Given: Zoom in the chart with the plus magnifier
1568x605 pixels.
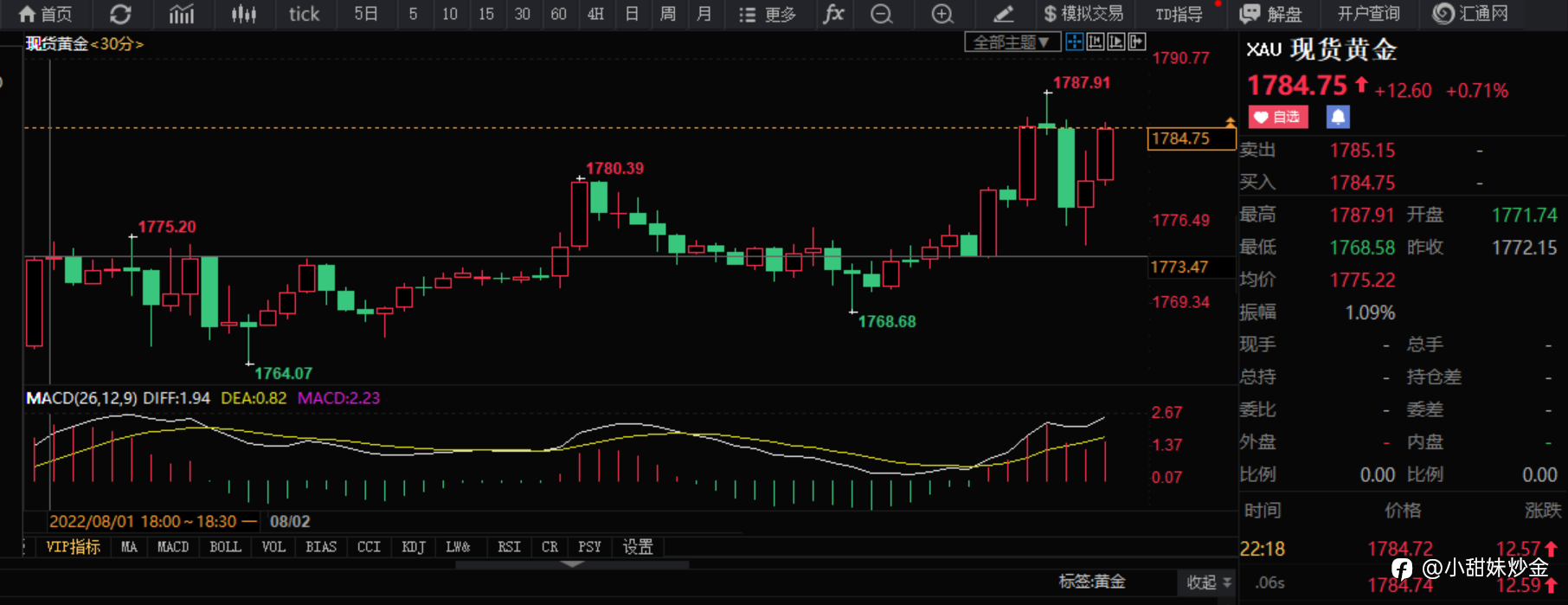Looking at the screenshot, I should pyautogui.click(x=942, y=14).
